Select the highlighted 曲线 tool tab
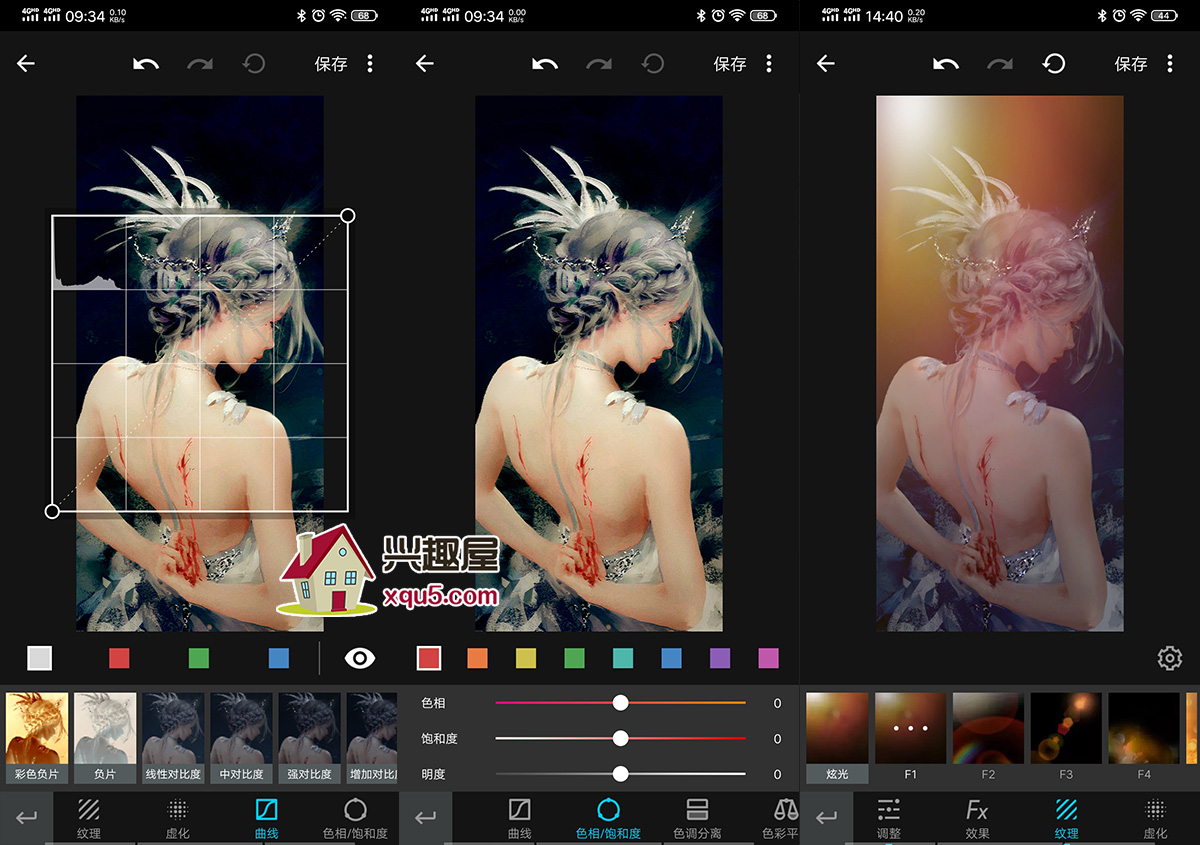The height and width of the screenshot is (845, 1200). pyautogui.click(x=266, y=818)
